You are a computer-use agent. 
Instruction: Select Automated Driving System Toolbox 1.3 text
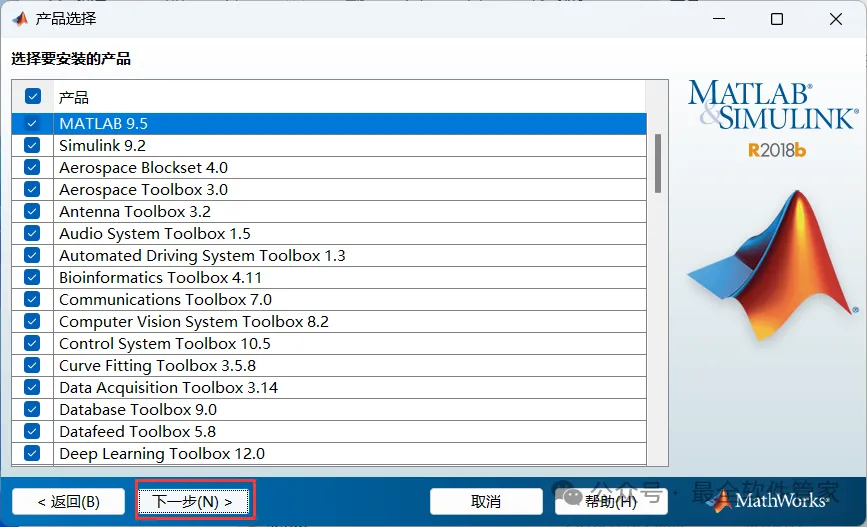(x=202, y=255)
